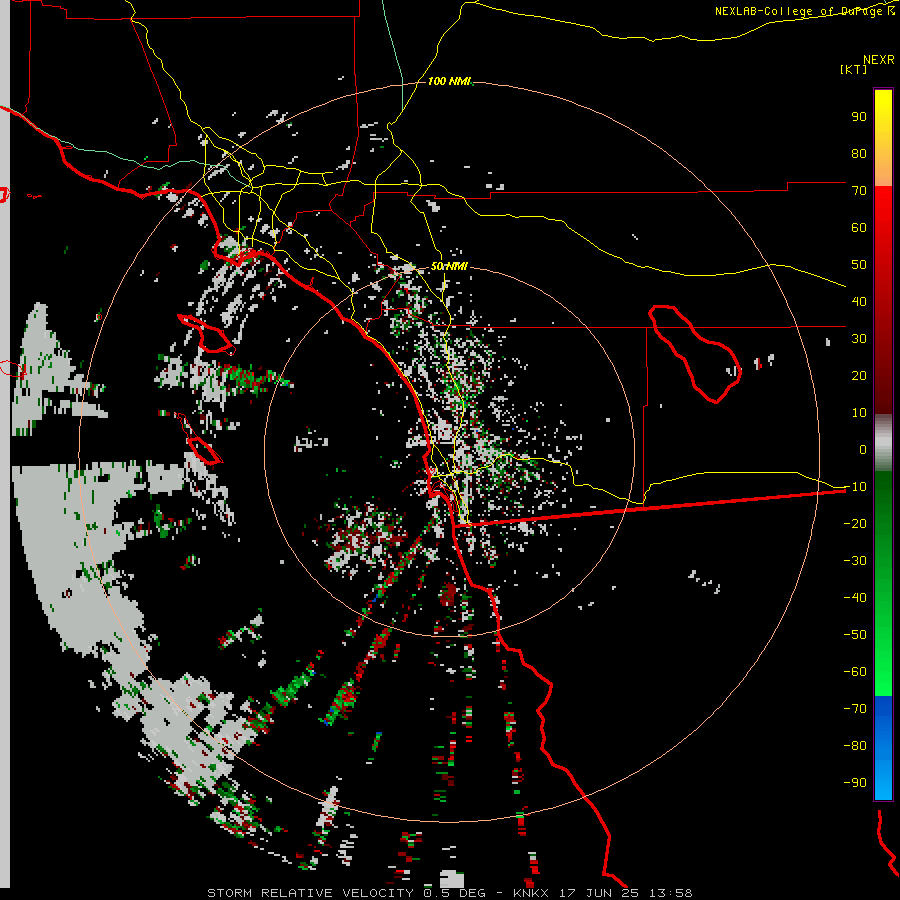Select the 80 label on the color scale
The width and height of the screenshot is (900, 900).
pos(859,153)
